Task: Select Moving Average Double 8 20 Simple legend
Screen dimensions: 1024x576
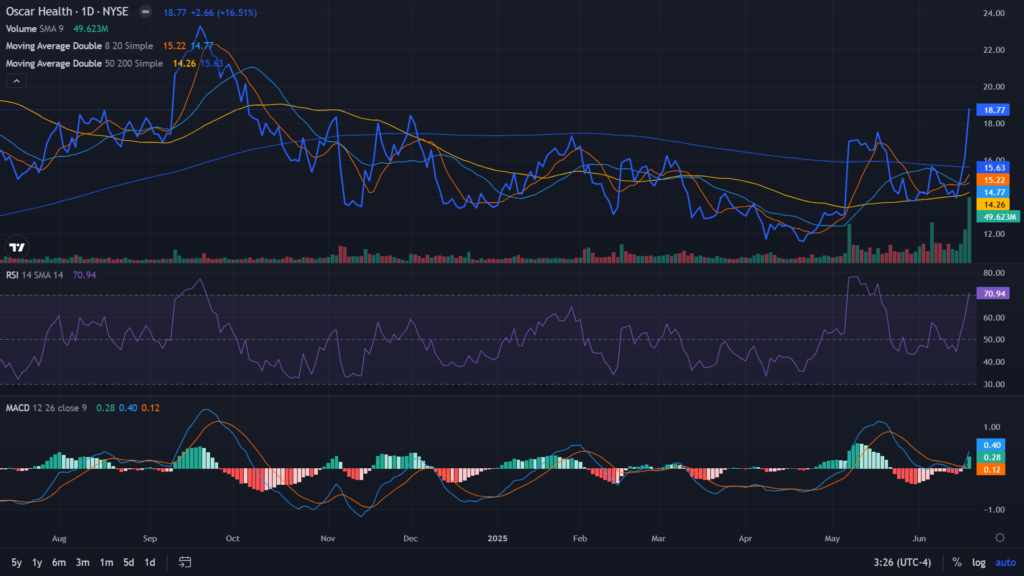Action: click(79, 46)
